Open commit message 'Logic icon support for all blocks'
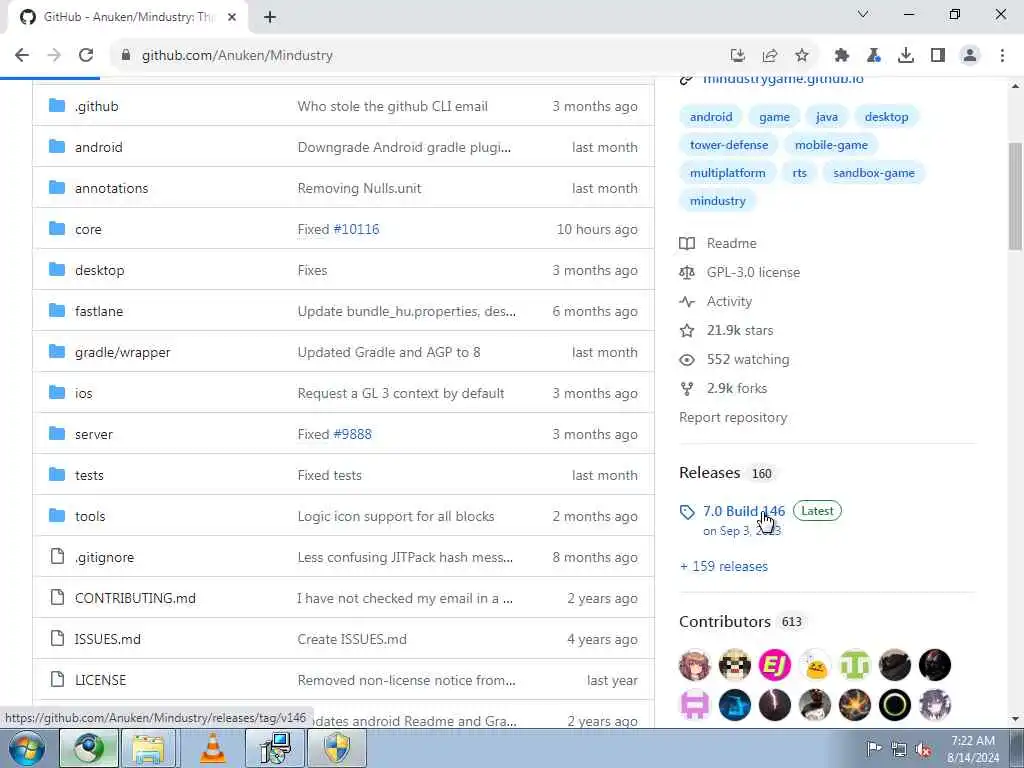1024x768 pixels. pos(396,516)
